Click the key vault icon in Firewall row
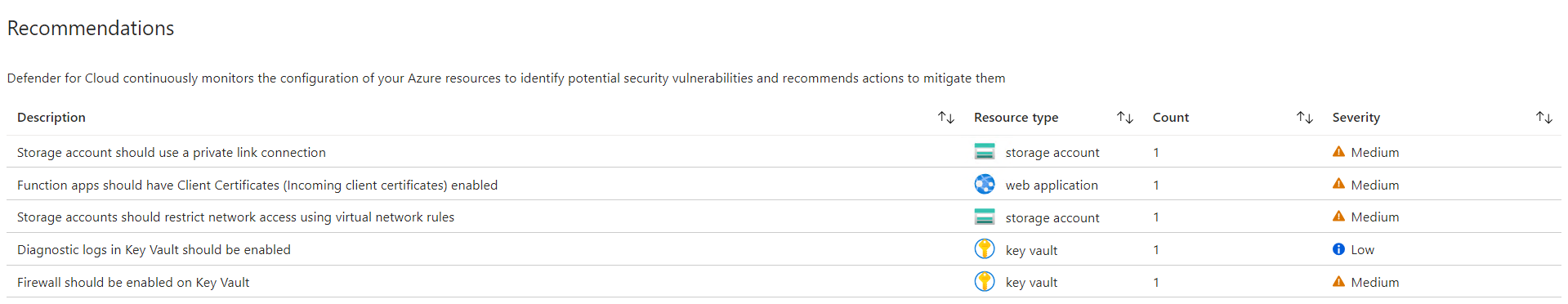Screen dimensions: 1568x304 pos(985,282)
